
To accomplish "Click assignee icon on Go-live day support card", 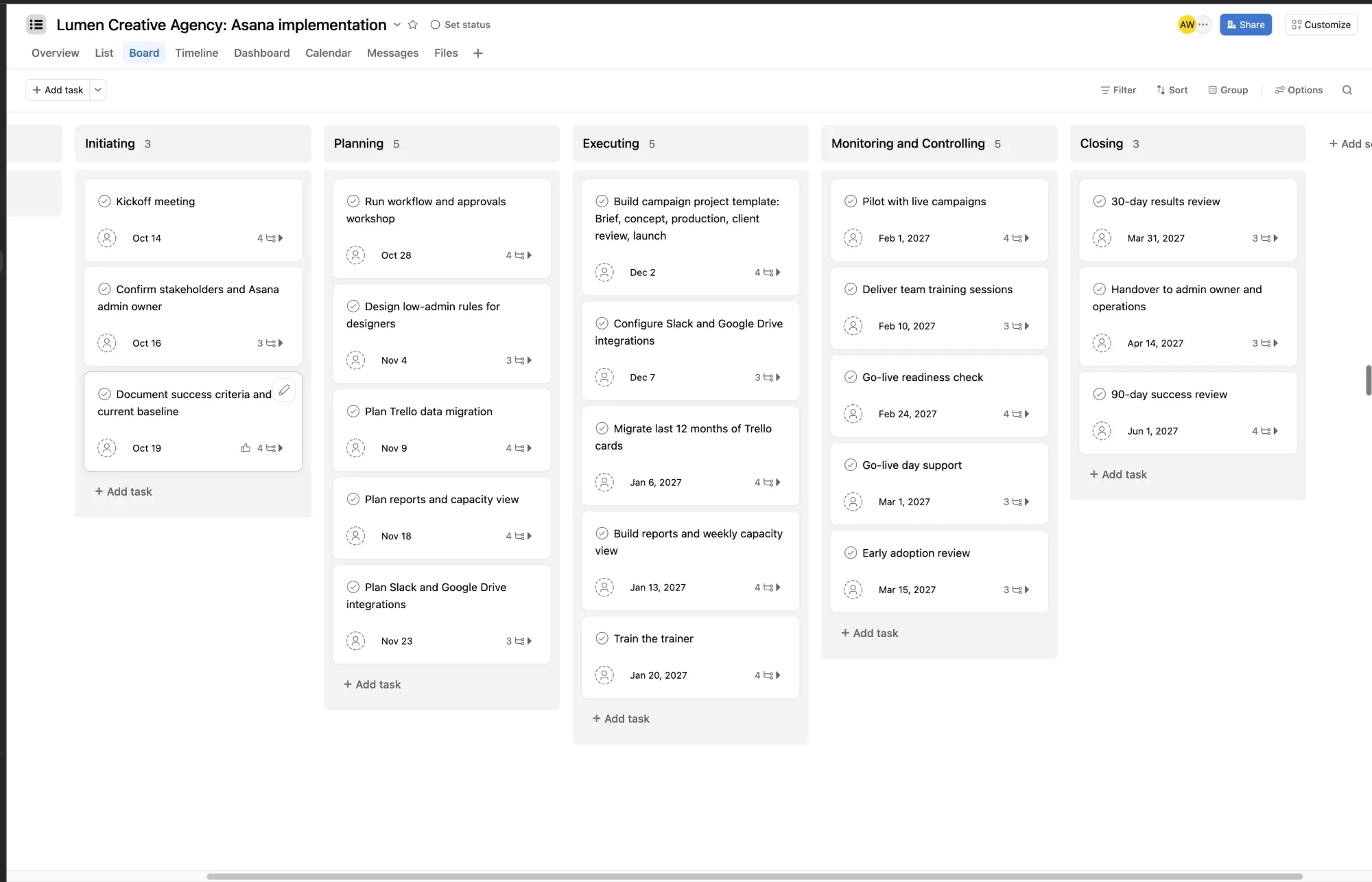I will 853,502.
